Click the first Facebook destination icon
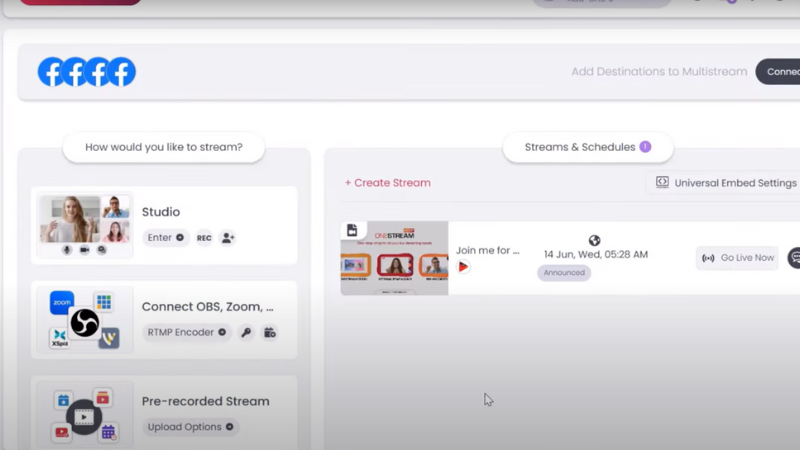This screenshot has width=800, height=450. pyautogui.click(x=52, y=72)
